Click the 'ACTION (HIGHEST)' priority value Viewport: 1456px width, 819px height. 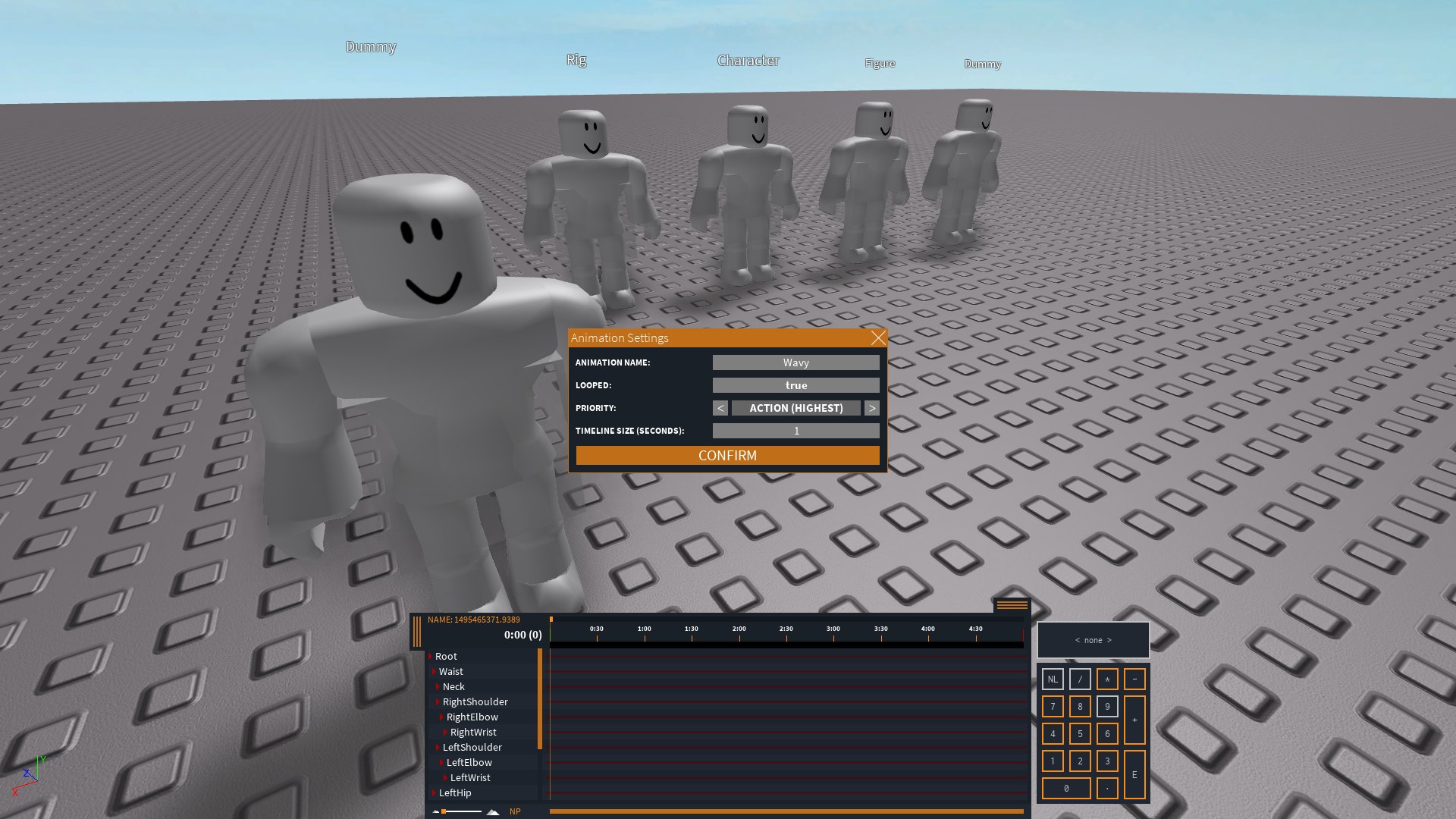pos(796,408)
